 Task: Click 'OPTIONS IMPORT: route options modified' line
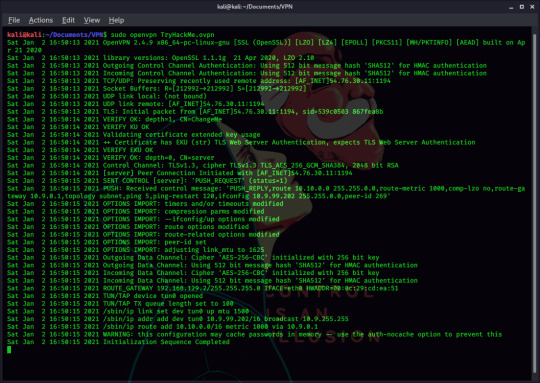click(x=128, y=227)
